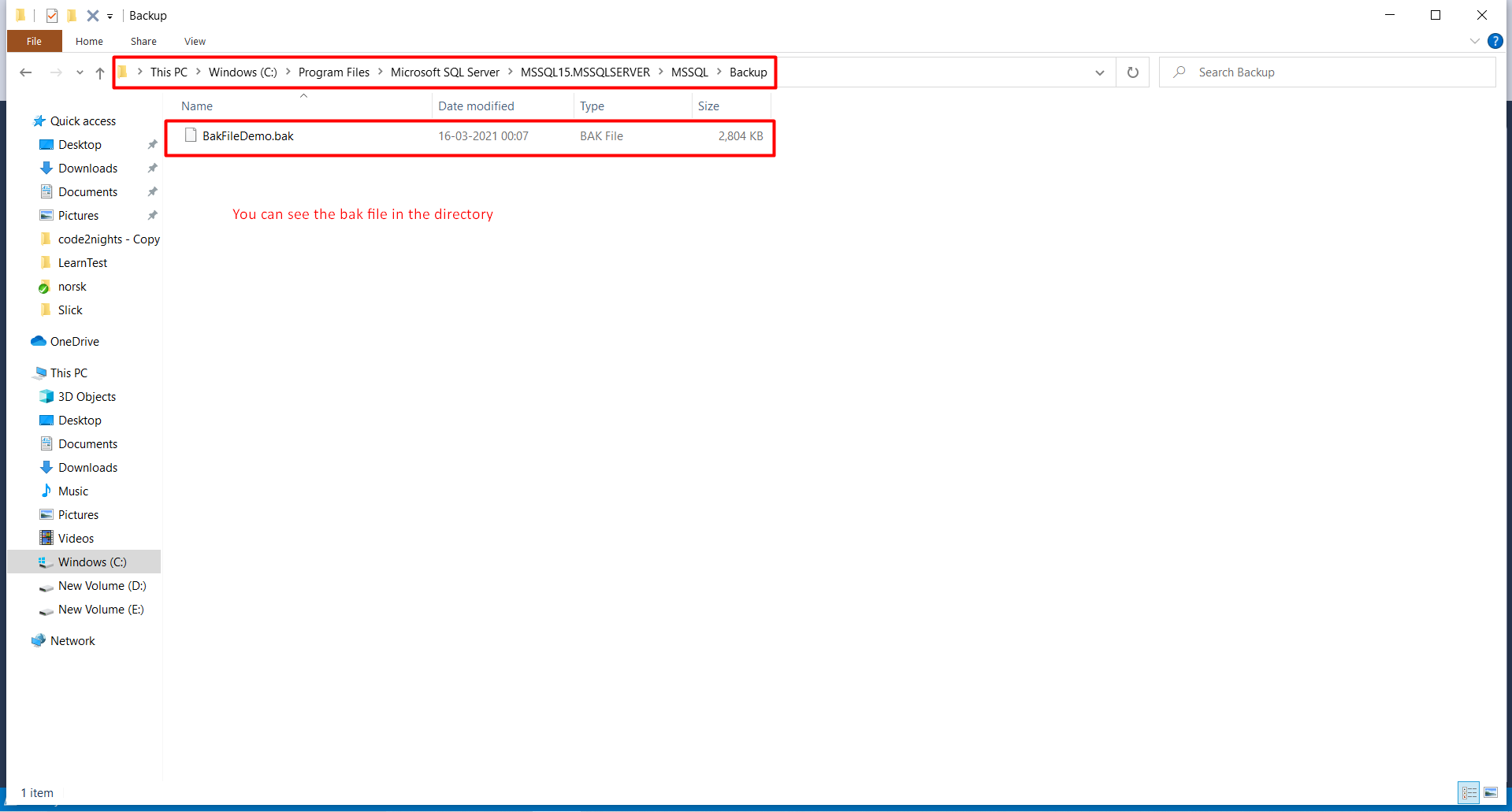
Task: Open the View ribbon tab
Action: (195, 41)
